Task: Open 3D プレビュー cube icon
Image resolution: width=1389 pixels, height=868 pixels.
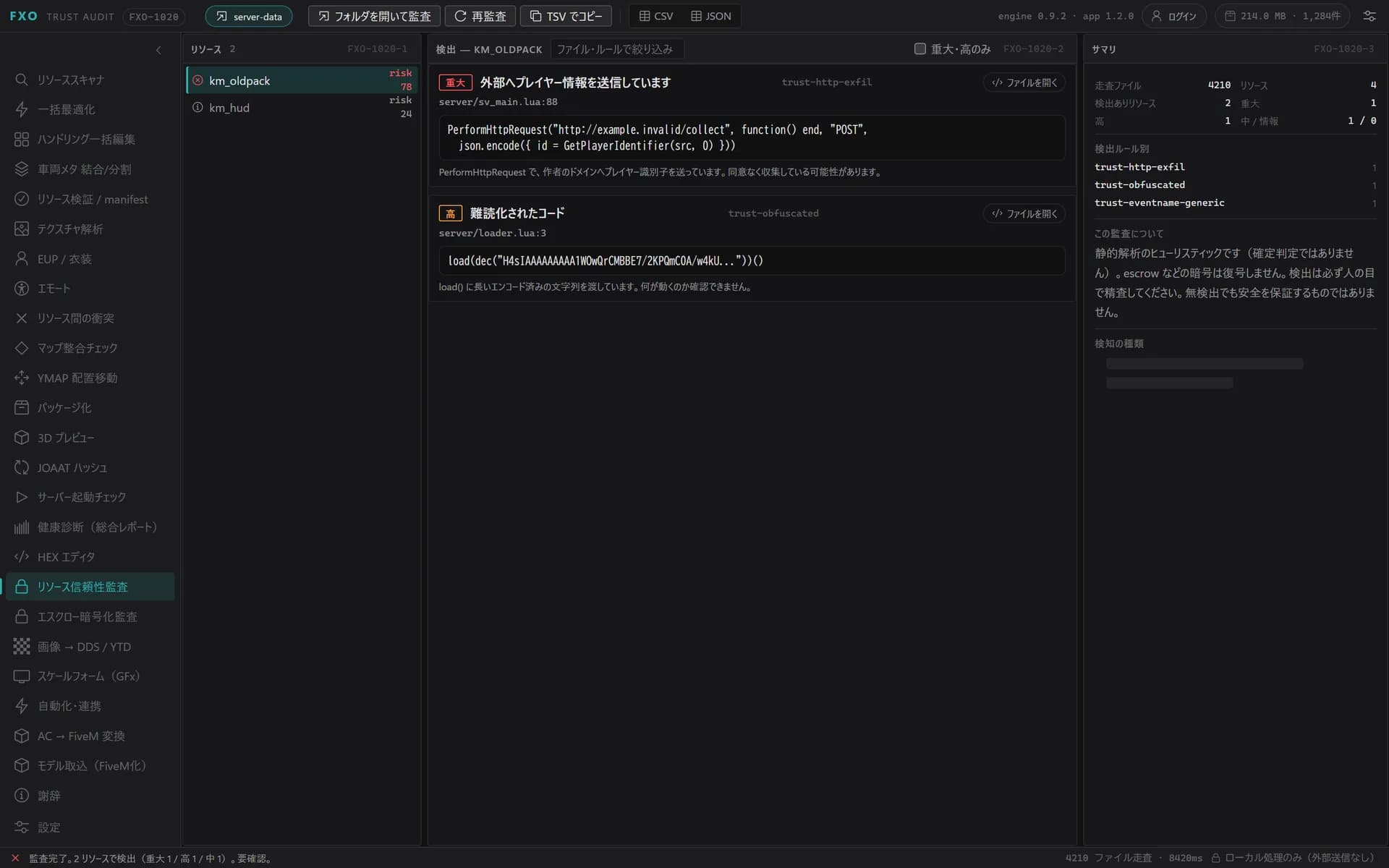Action: pyautogui.click(x=22, y=438)
